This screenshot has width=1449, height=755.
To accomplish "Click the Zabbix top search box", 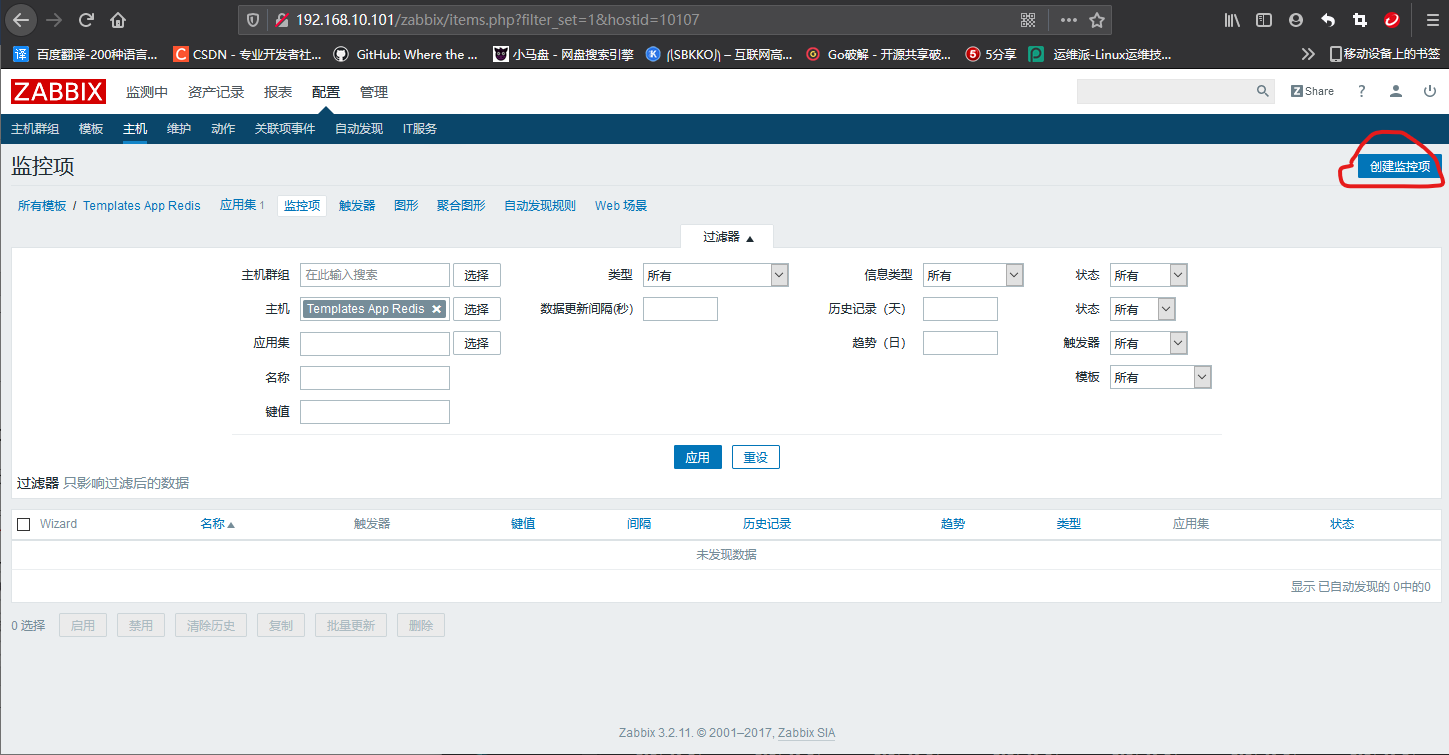I will 1165,91.
